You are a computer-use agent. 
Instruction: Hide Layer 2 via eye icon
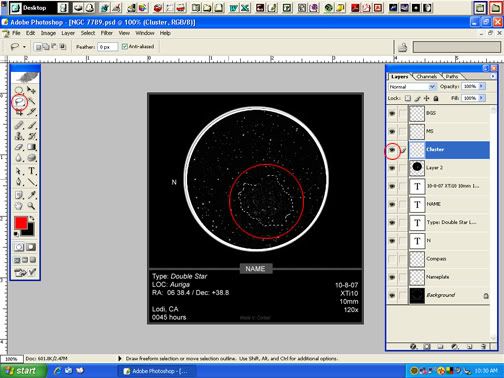tap(392, 168)
